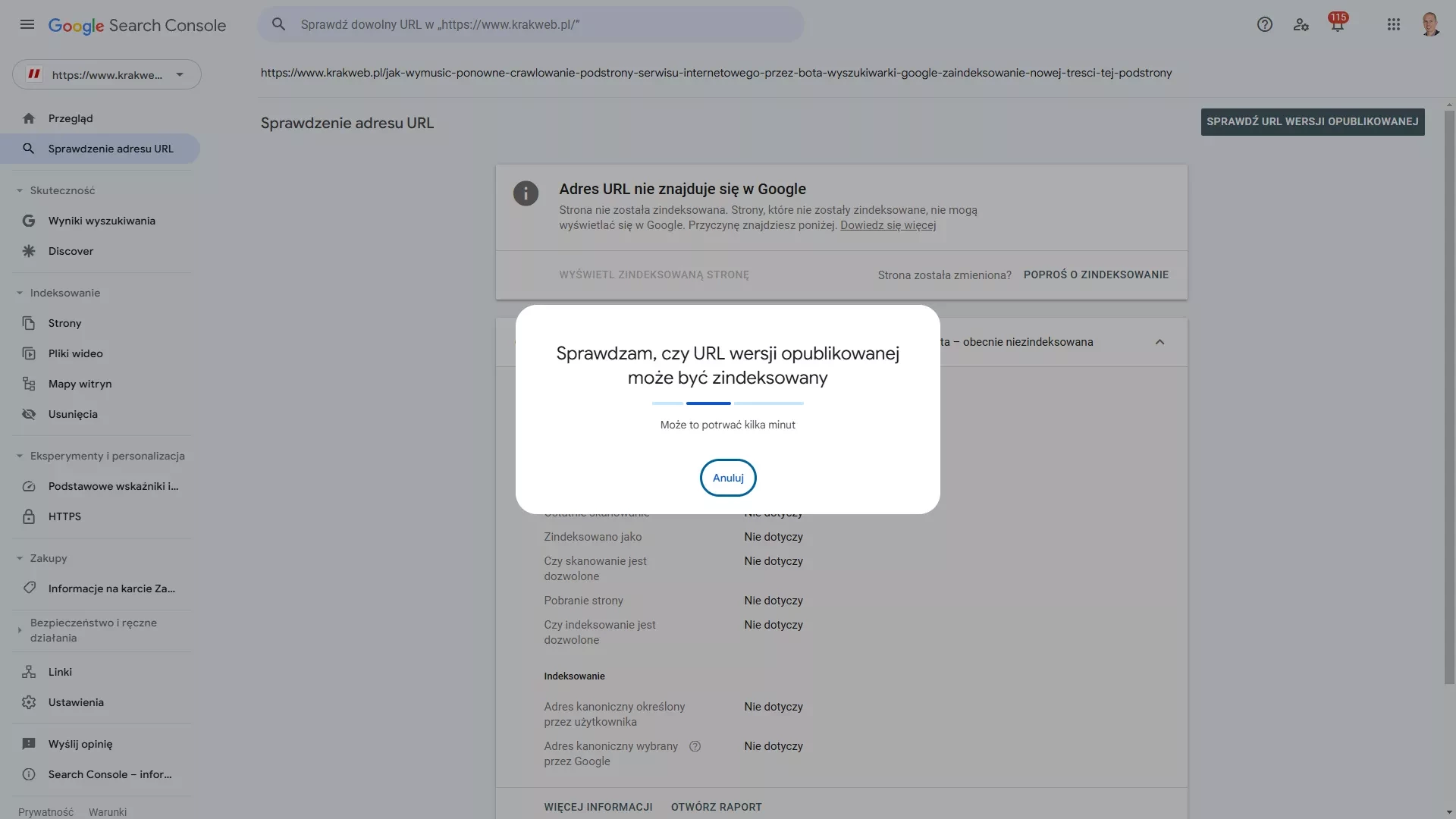Click the Search Console info icon
Image resolution: width=1456 pixels, height=819 pixels.
pyautogui.click(x=29, y=774)
